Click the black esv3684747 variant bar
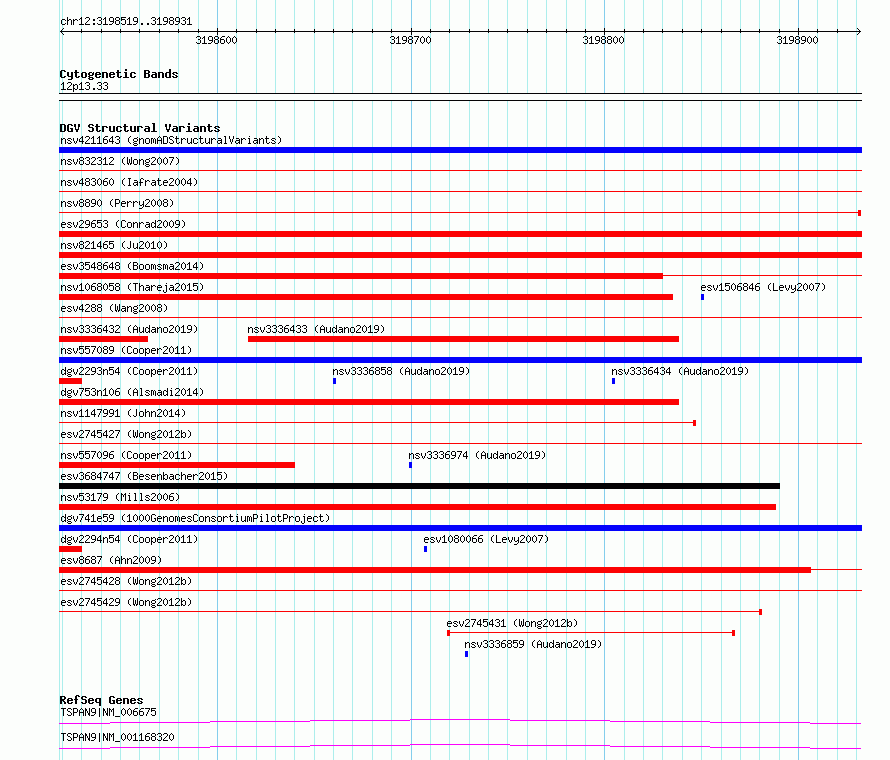Screen dimensions: 890x760 [x=419, y=486]
